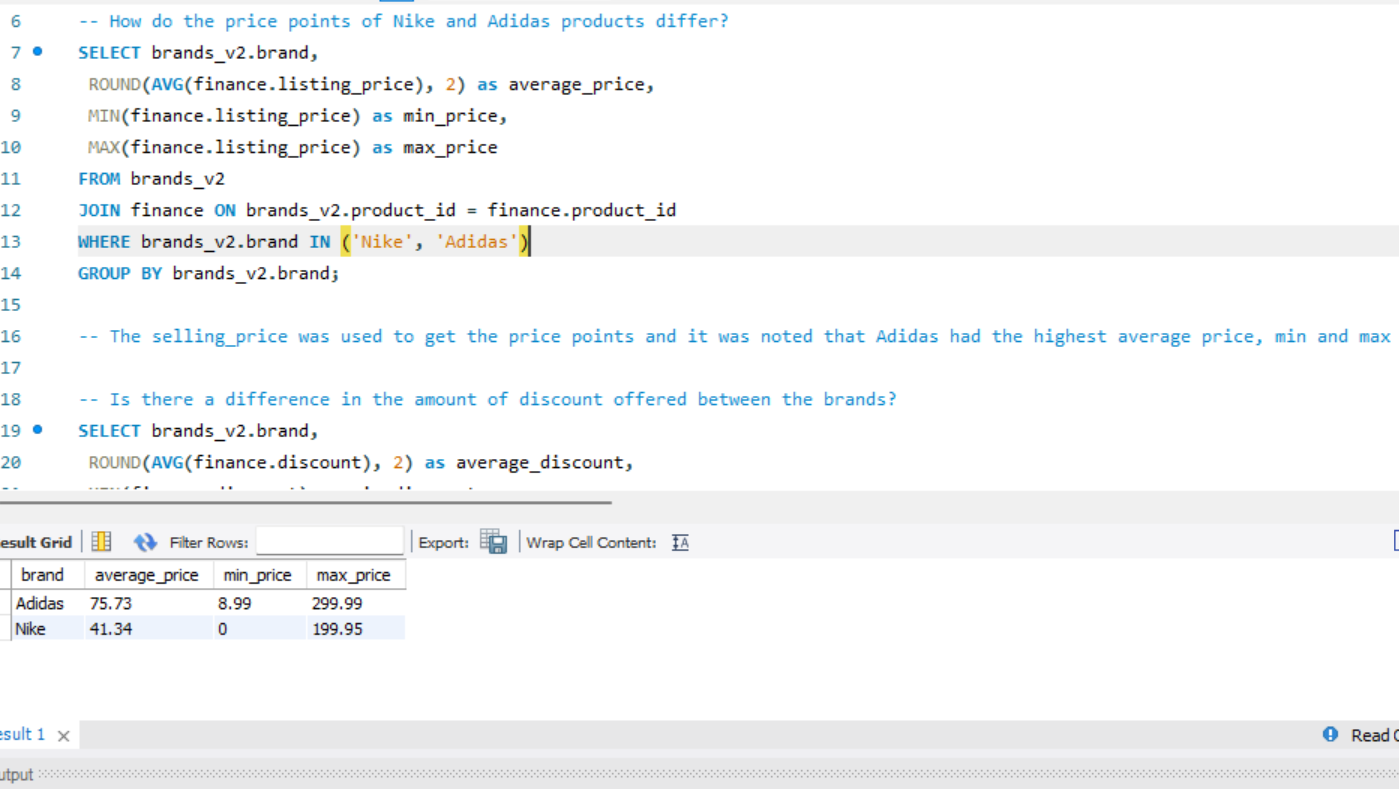Screen dimensions: 1399x789
Task: Switch to the Result 1 tab
Action: 22,735
